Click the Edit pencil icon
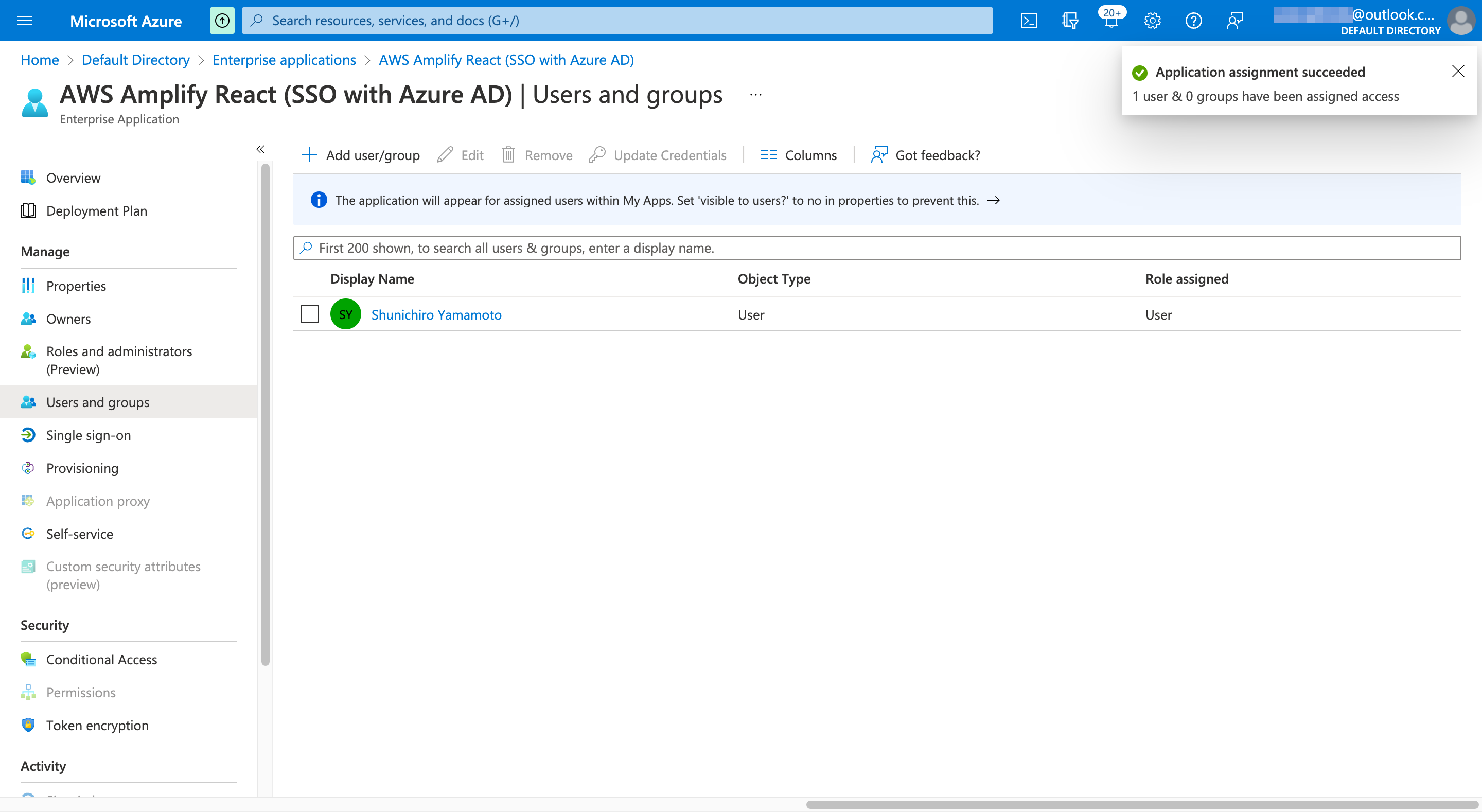1482x812 pixels. pos(444,154)
